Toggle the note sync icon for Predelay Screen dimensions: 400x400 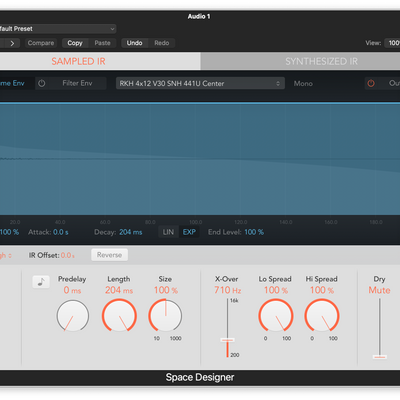tap(41, 282)
